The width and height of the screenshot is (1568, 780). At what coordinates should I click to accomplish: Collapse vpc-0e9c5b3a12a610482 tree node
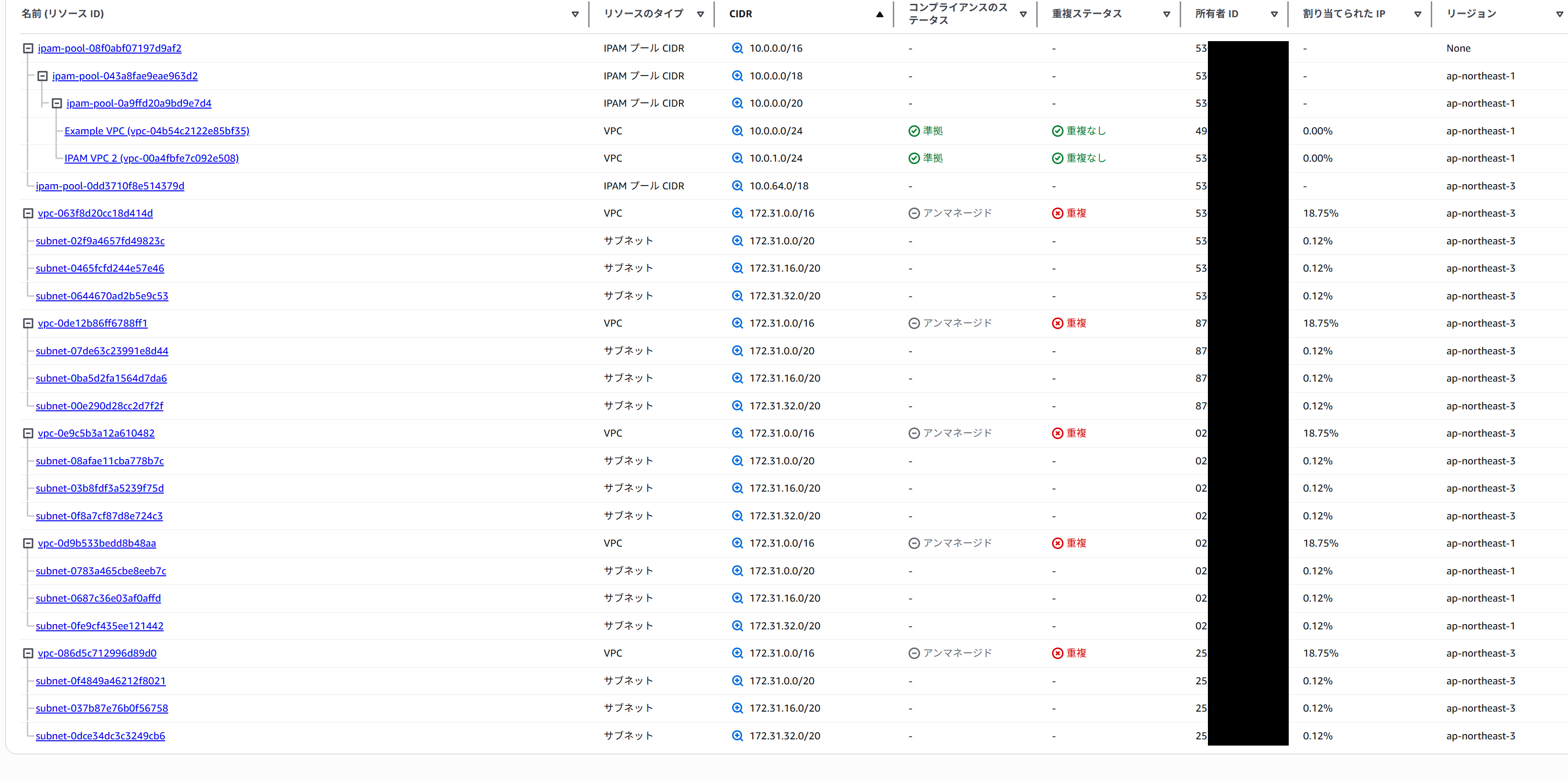28,433
